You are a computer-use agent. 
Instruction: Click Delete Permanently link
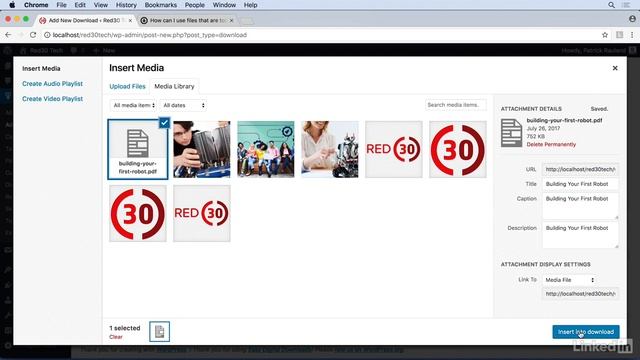coord(551,144)
